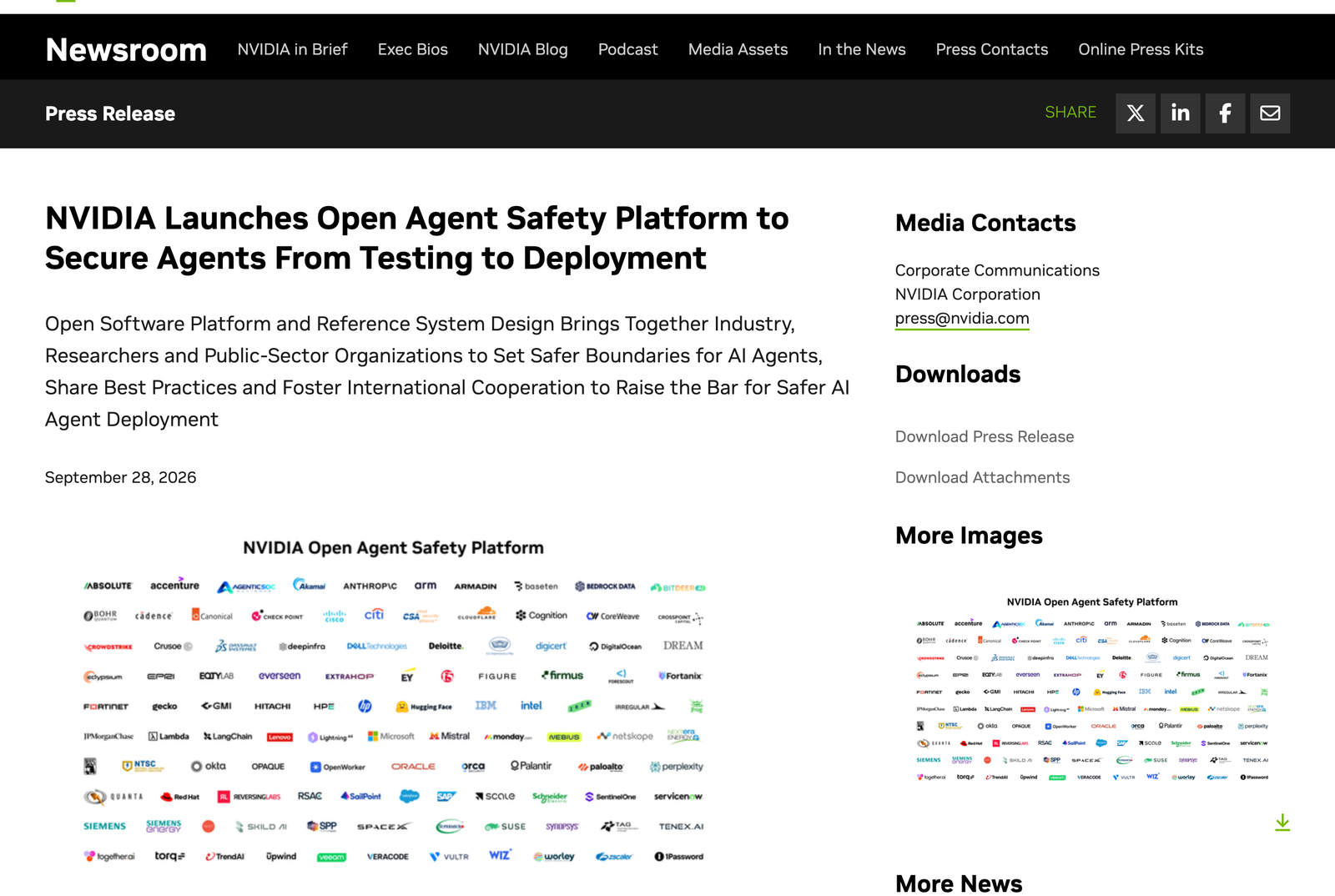Open the Exec Bios page
The height and width of the screenshot is (896, 1335).
tap(413, 49)
